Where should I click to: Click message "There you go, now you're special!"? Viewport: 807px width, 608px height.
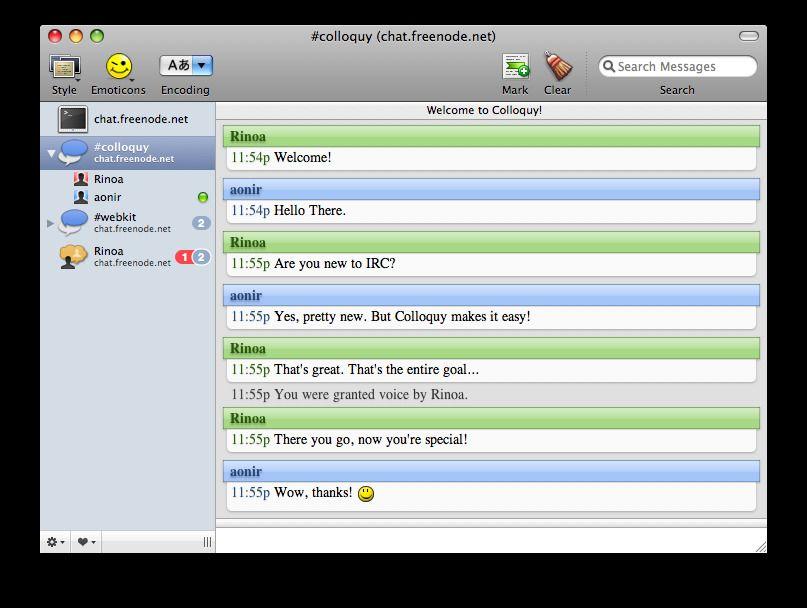click(371, 440)
